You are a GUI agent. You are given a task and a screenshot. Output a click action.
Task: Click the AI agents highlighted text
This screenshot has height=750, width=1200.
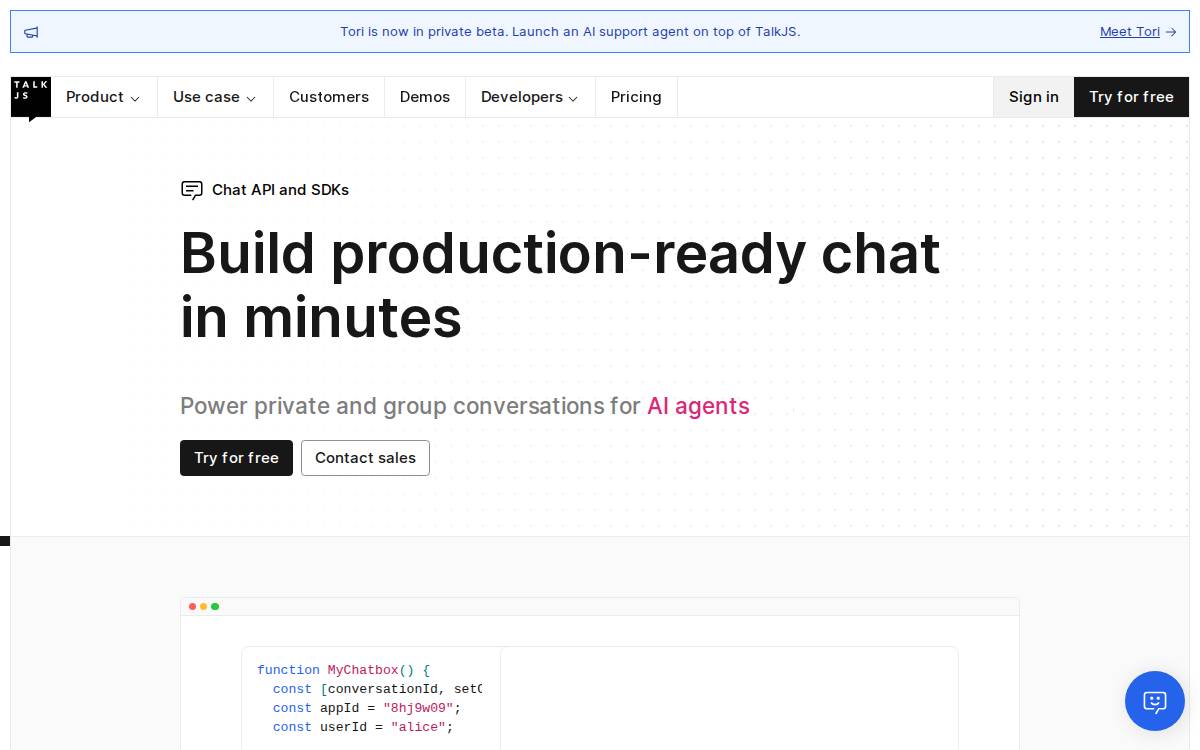698,406
